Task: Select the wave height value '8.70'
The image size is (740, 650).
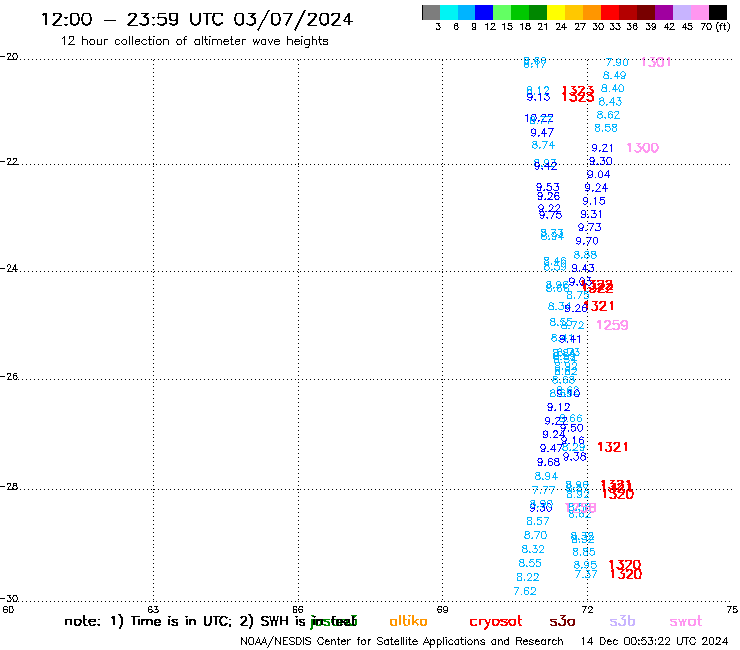Action: 535,535
